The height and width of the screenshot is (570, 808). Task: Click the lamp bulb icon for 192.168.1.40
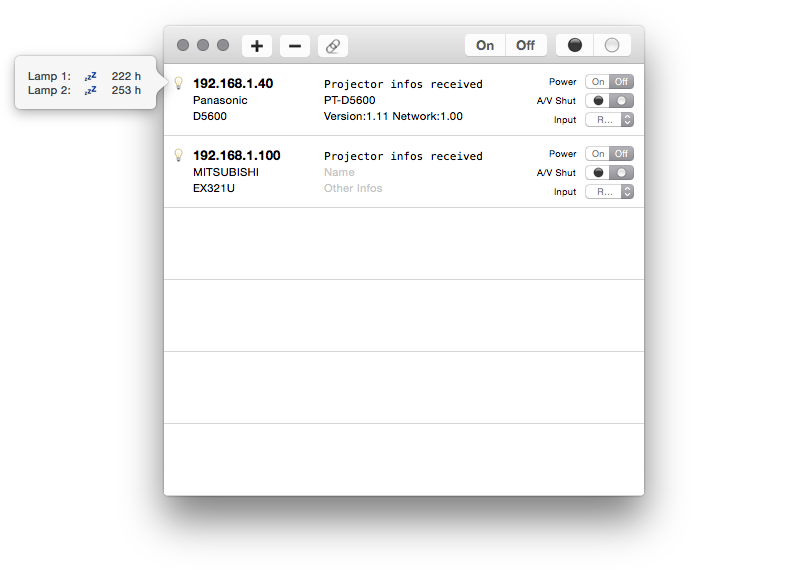[x=179, y=83]
